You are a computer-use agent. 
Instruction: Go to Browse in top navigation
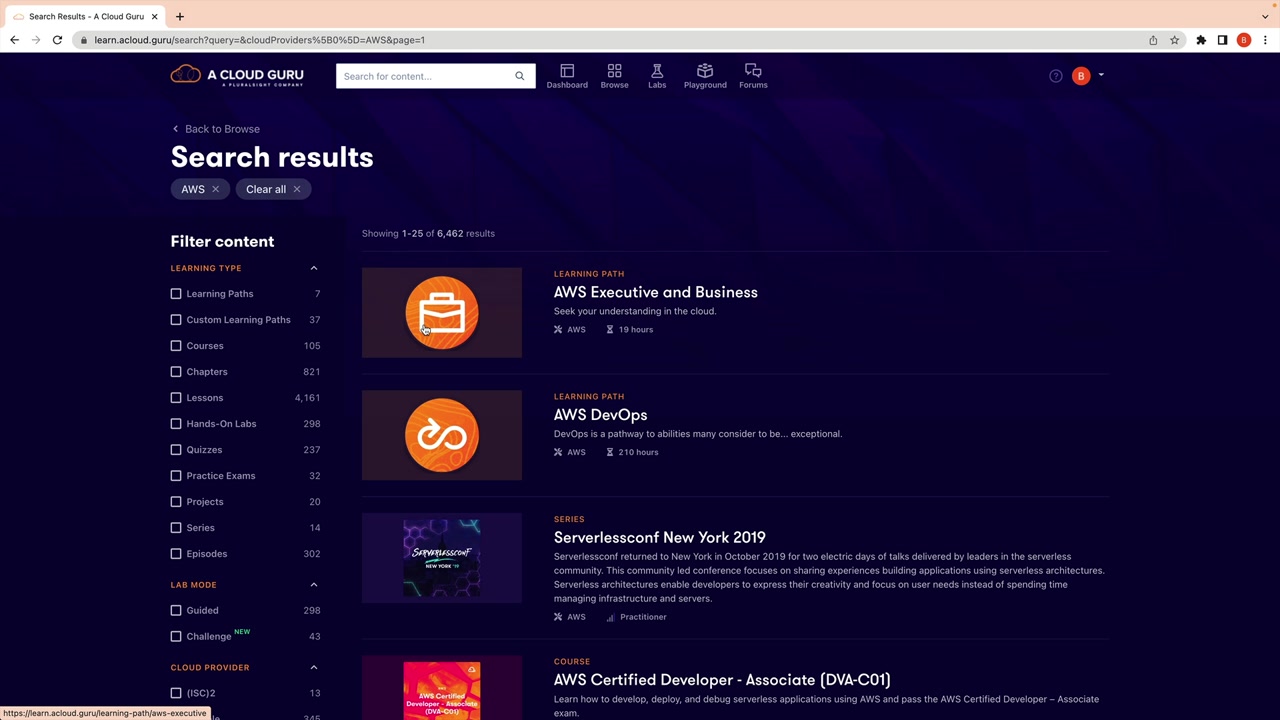tap(614, 76)
